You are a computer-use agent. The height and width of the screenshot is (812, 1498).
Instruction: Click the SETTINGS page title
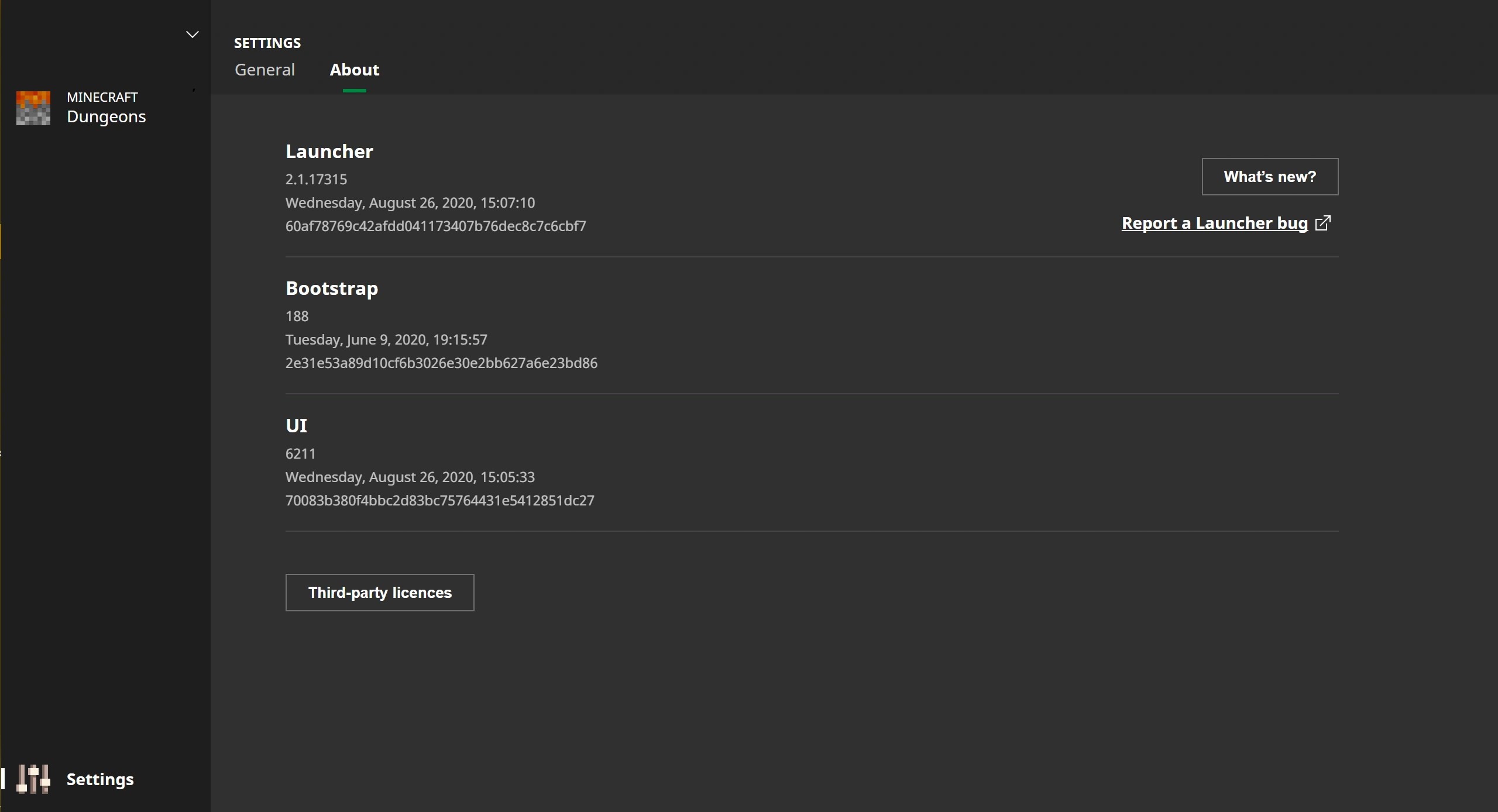pos(267,43)
